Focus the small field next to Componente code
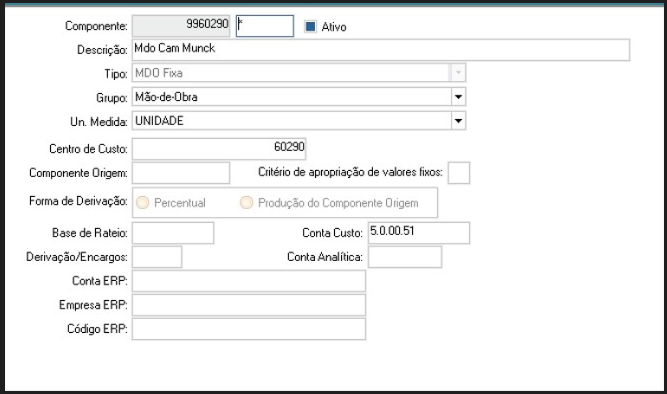 (x=265, y=26)
